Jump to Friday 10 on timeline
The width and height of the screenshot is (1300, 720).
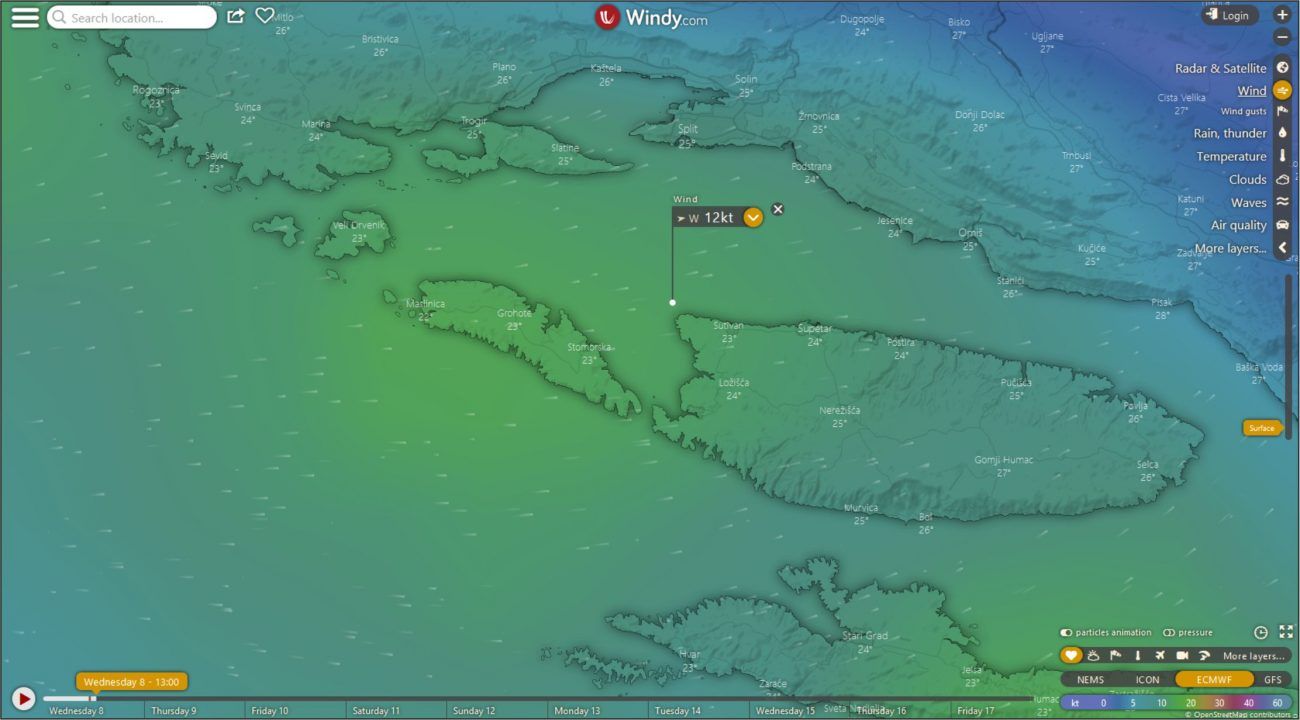coord(270,711)
